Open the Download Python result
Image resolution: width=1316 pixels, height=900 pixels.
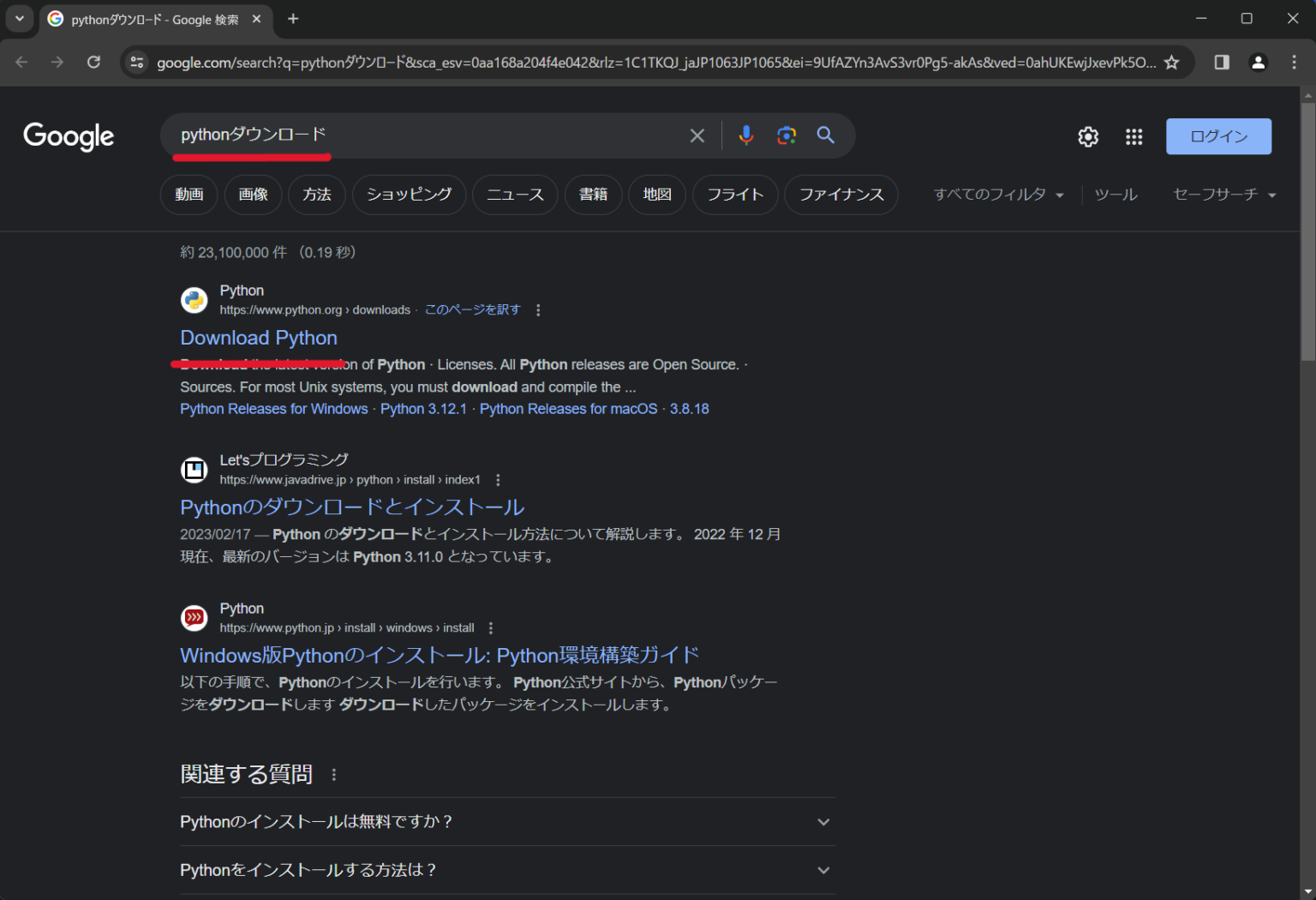coord(259,338)
